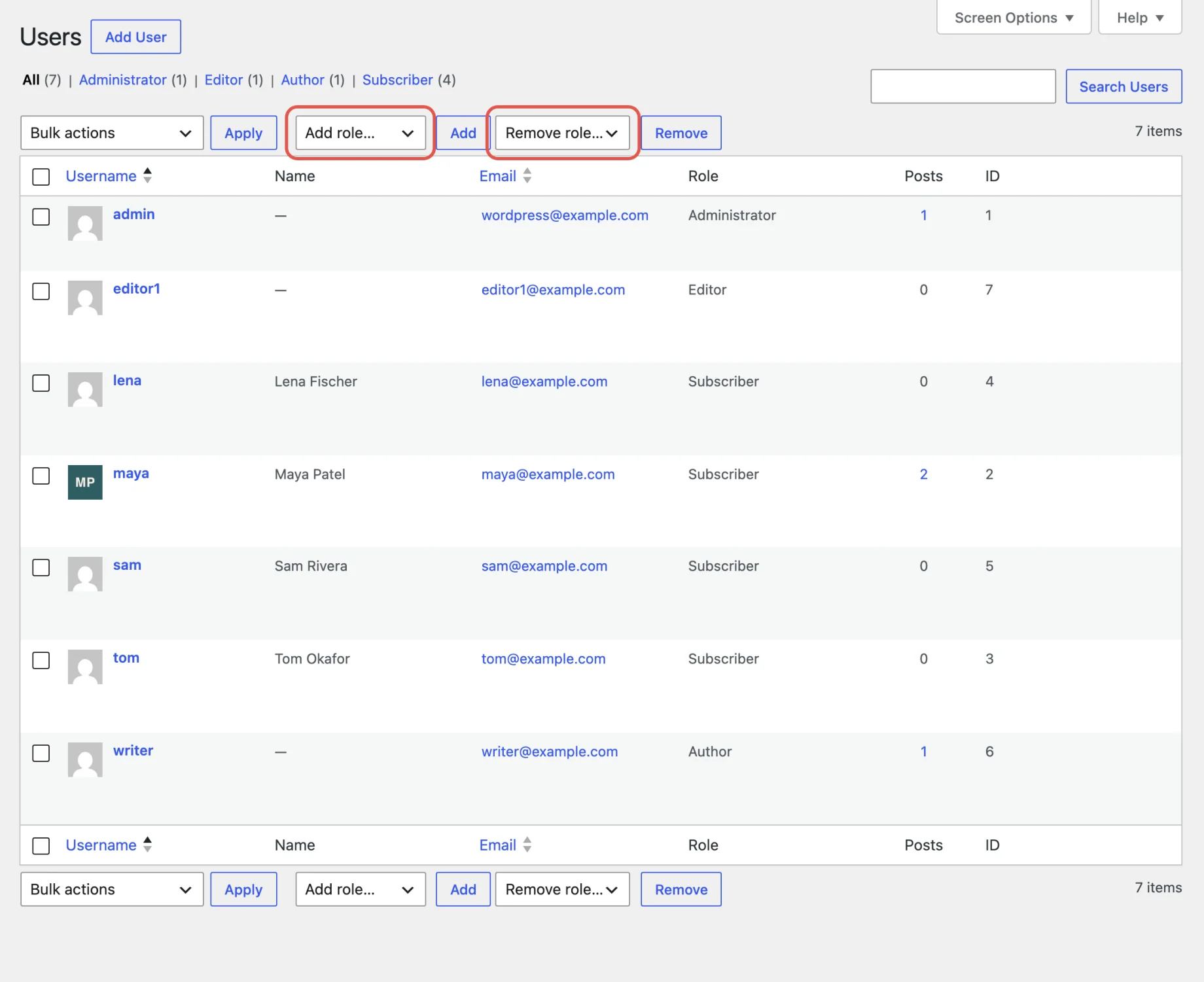Click the editor1 user avatar
The height and width of the screenshot is (982, 1204).
[85, 298]
